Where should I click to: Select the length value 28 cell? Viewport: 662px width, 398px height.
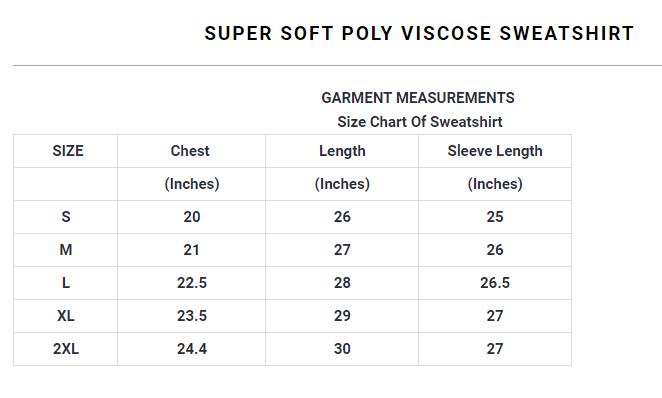[342, 283]
